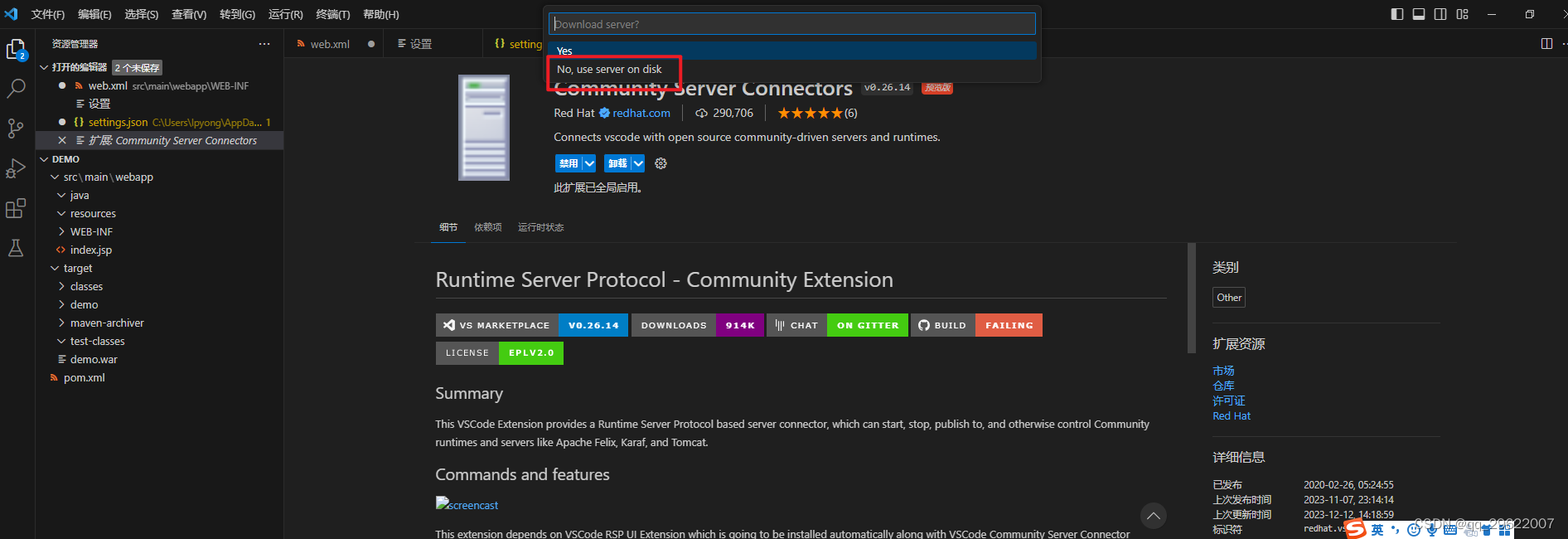Choose 'No, use server on disk' option
This screenshot has height=539, width=1568.
click(x=792, y=69)
